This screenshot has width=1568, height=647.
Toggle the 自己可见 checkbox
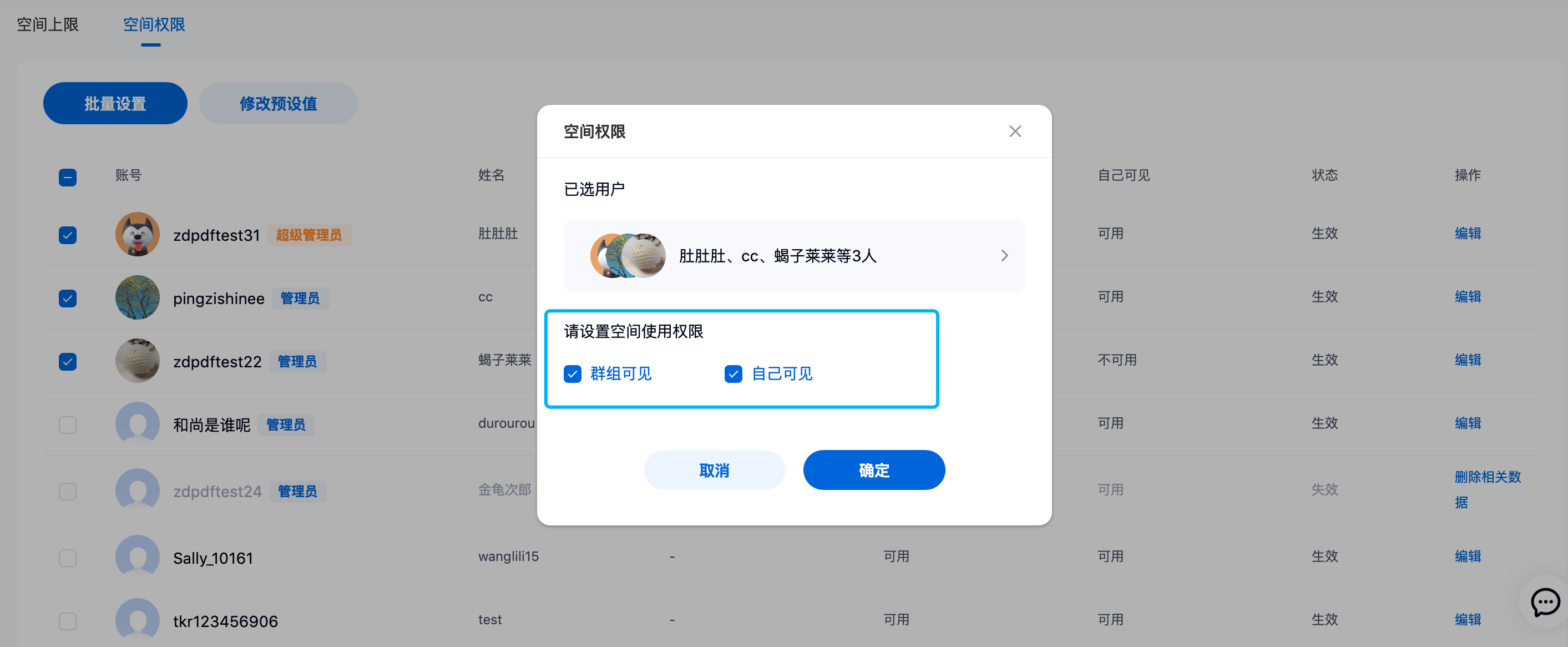coord(734,373)
